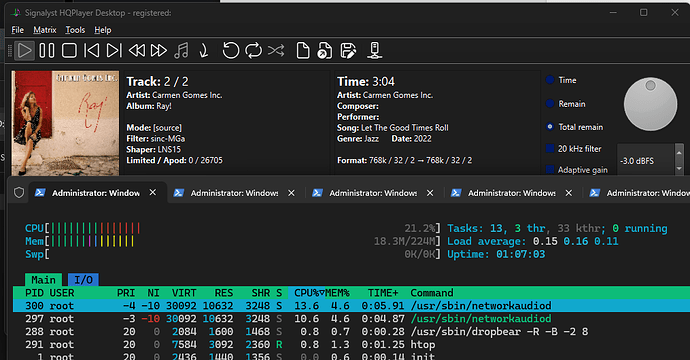Enable the Adaptive gain checkbox
Viewport: 690px width, 360px height.
pos(550,169)
